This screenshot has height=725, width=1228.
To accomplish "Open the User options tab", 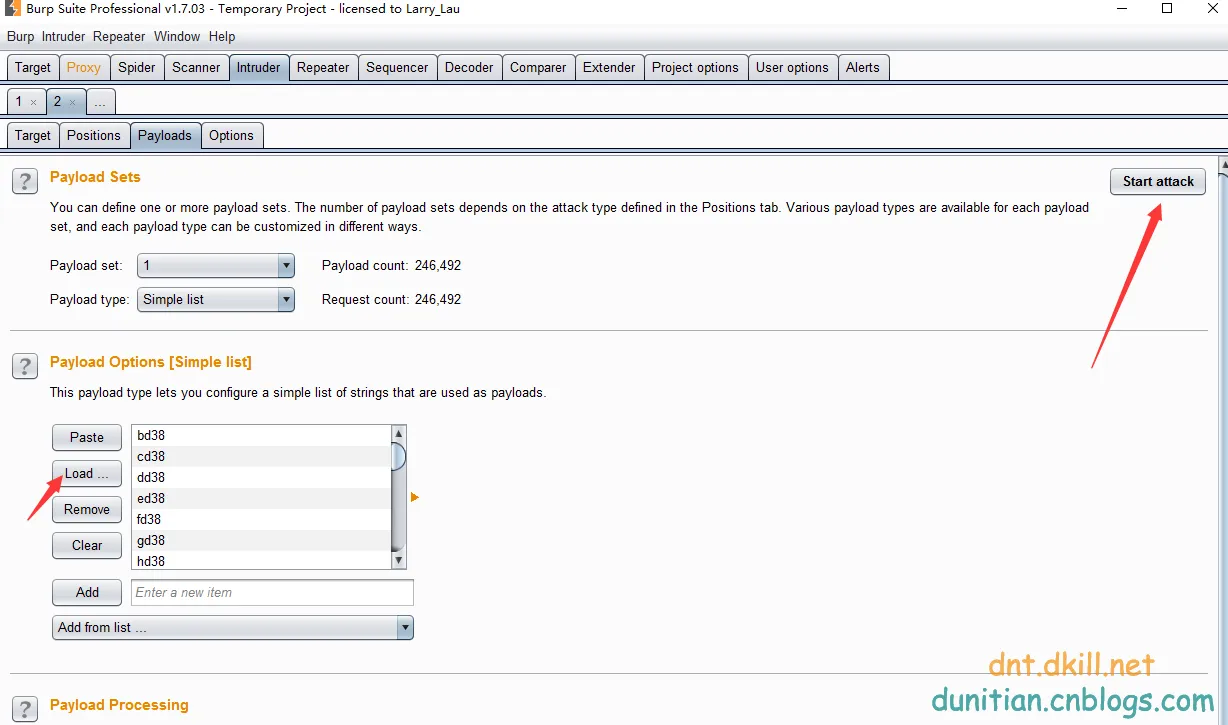I will click(792, 68).
